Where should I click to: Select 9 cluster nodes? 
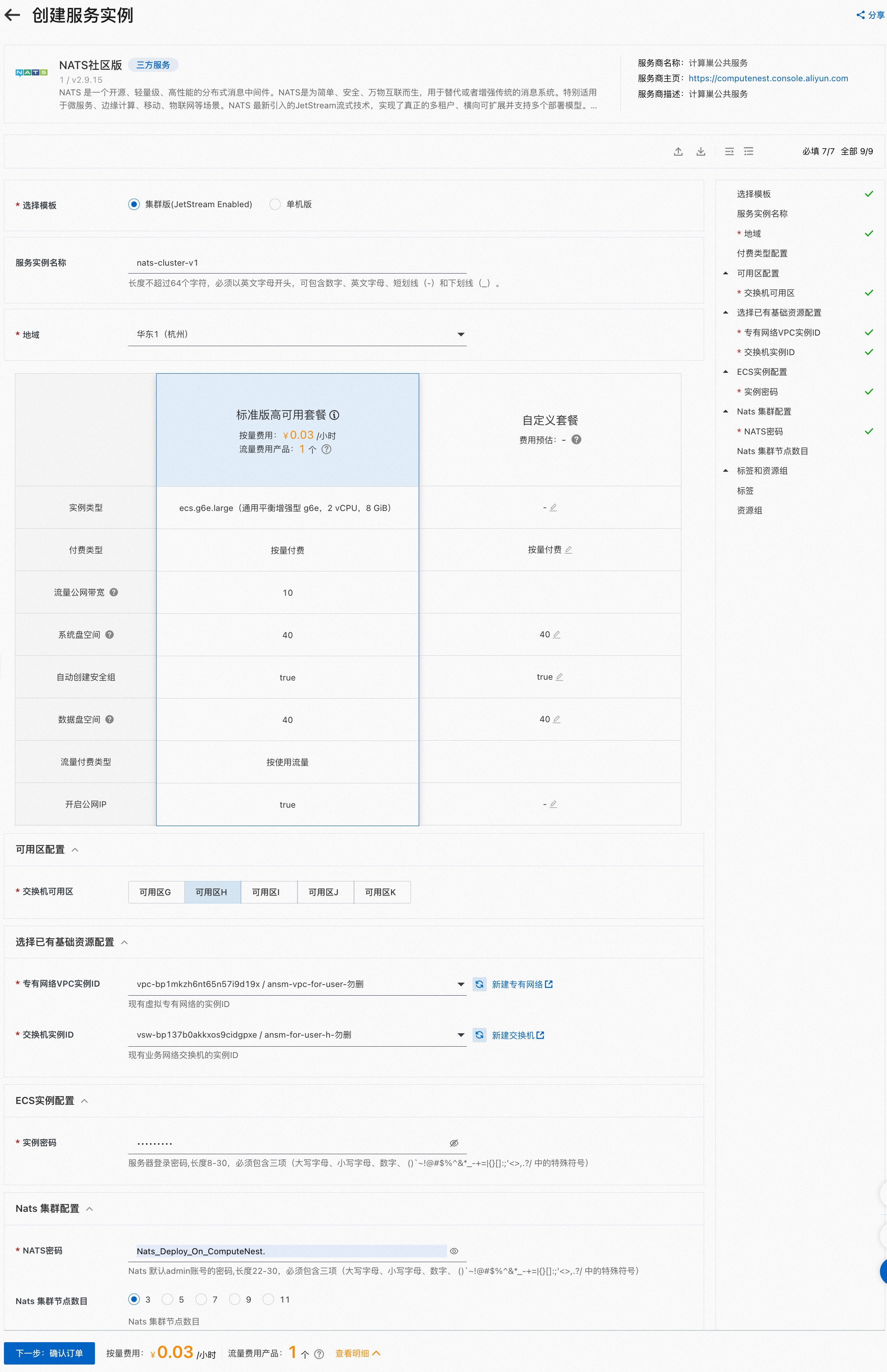pyautogui.click(x=234, y=1299)
